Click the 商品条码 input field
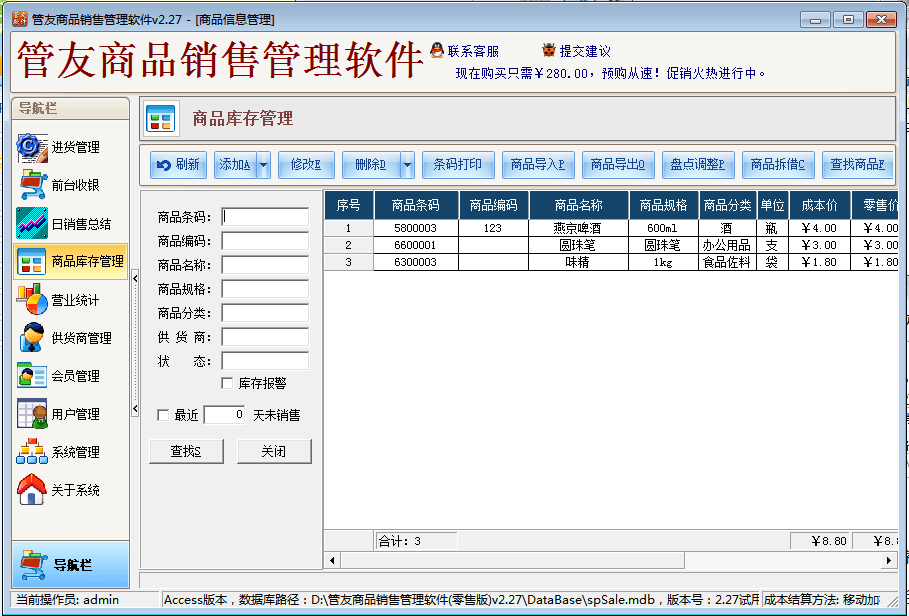 (x=265, y=217)
